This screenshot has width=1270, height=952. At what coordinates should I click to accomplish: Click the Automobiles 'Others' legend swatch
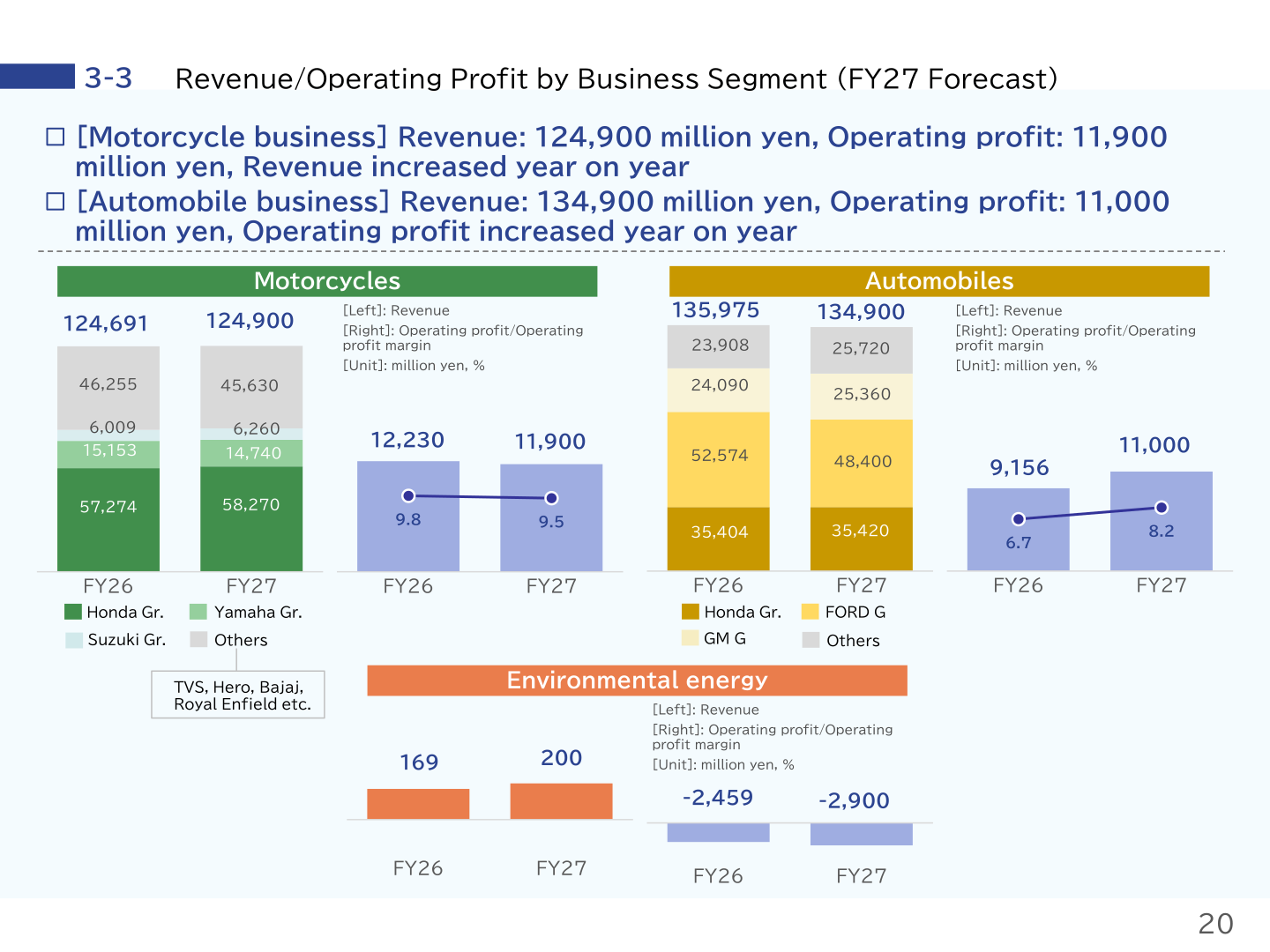coord(811,640)
